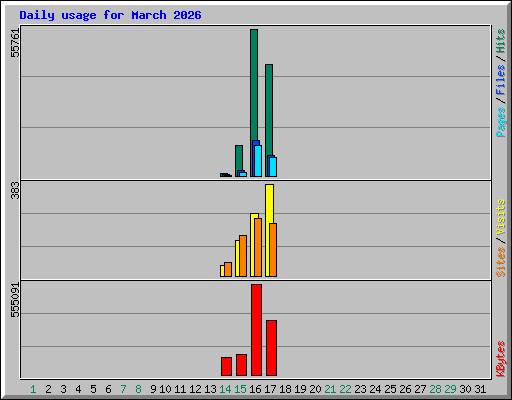Select the orange sites bar for day 17
The width and height of the screenshot is (512, 400).
click(273, 250)
